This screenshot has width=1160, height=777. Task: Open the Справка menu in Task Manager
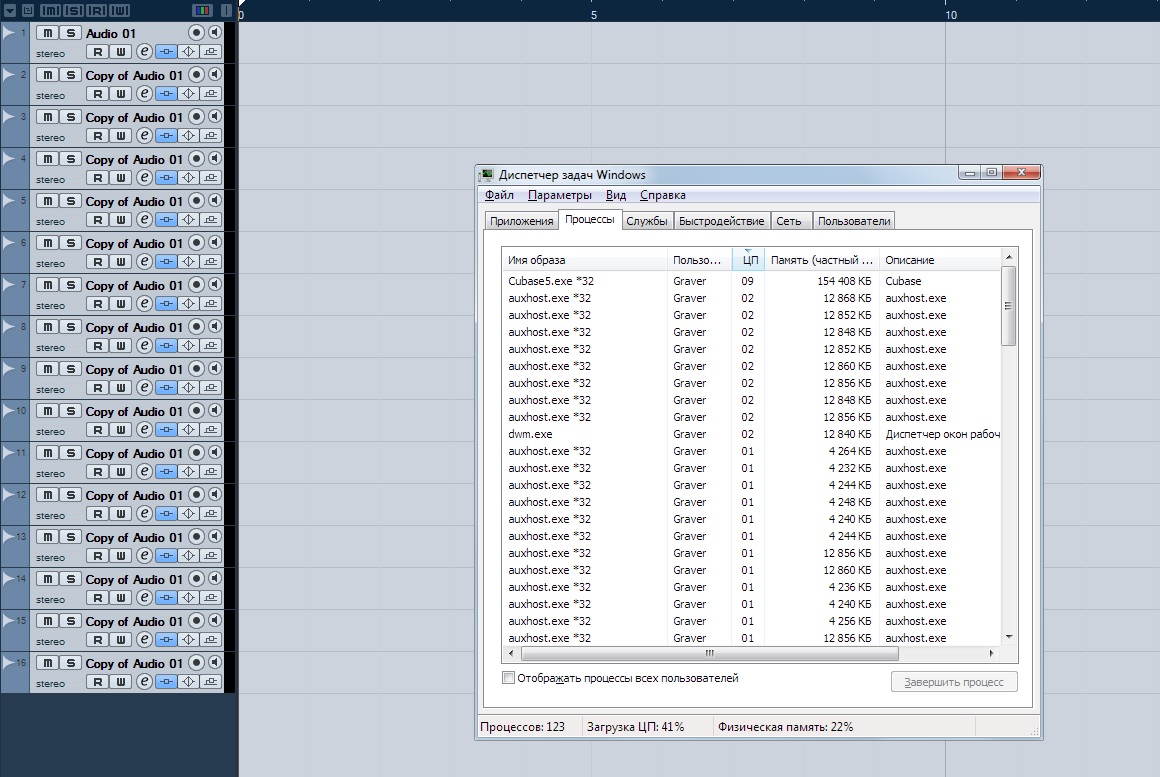click(663, 195)
